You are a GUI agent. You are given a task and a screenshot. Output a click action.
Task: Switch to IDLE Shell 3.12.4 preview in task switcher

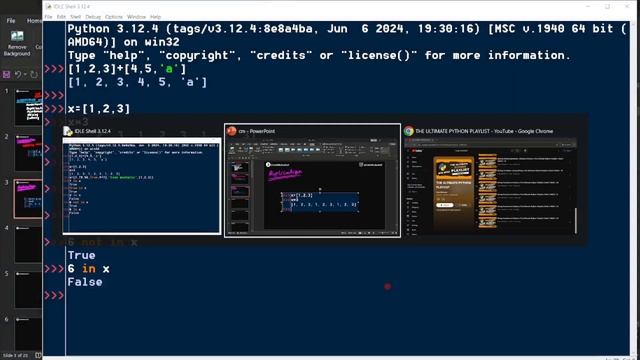point(142,186)
